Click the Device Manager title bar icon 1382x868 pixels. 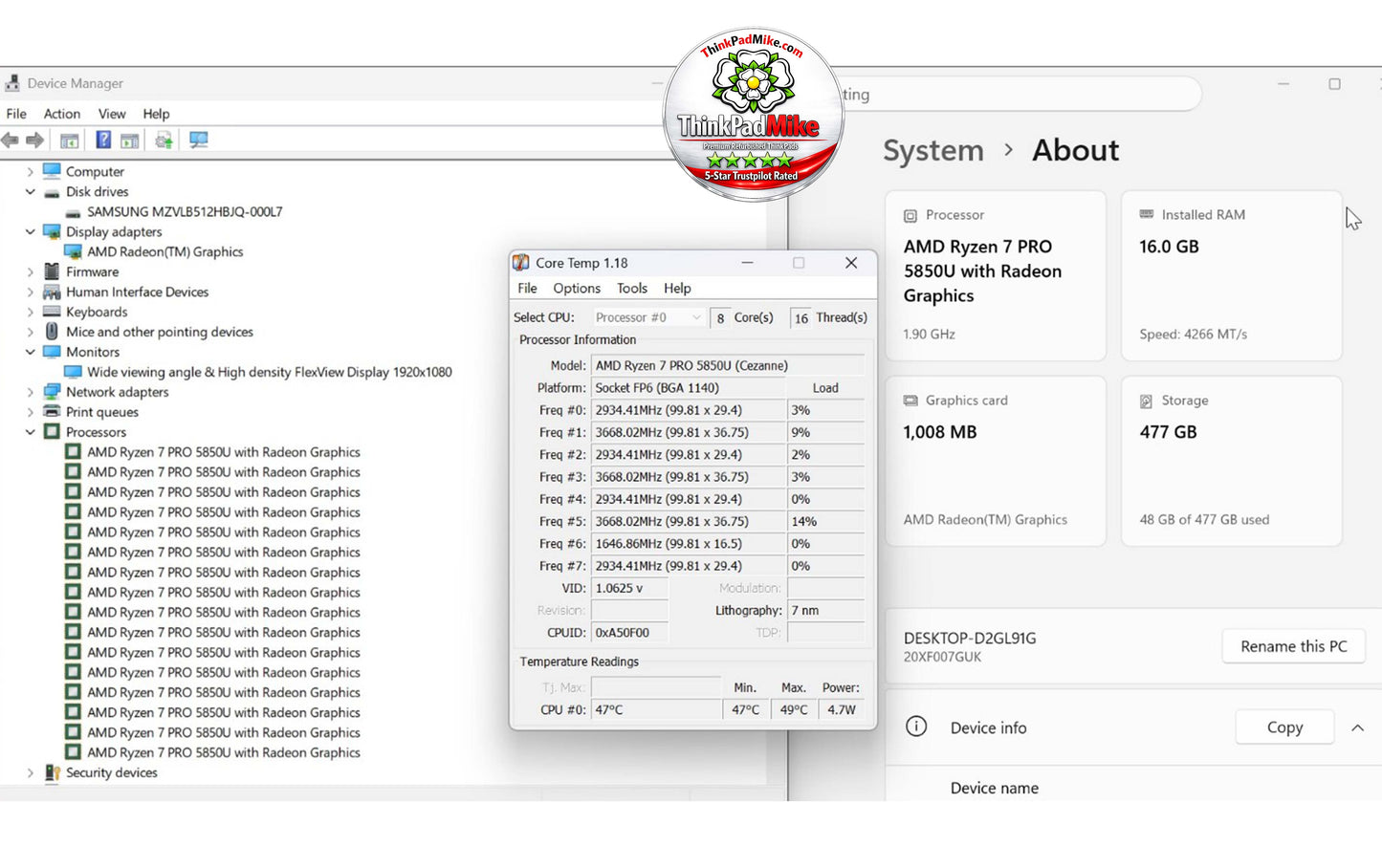(12, 83)
